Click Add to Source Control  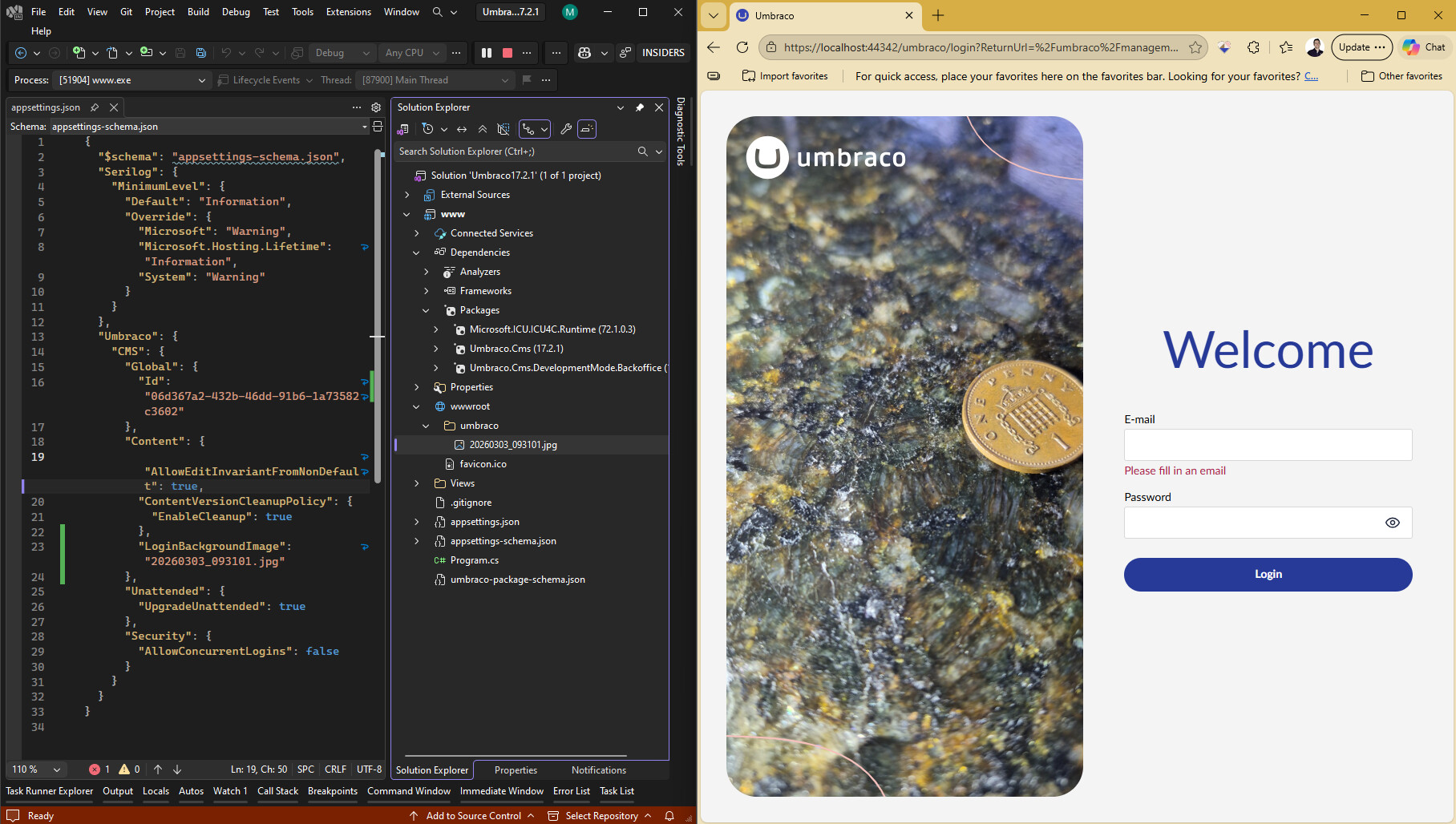[x=473, y=816]
